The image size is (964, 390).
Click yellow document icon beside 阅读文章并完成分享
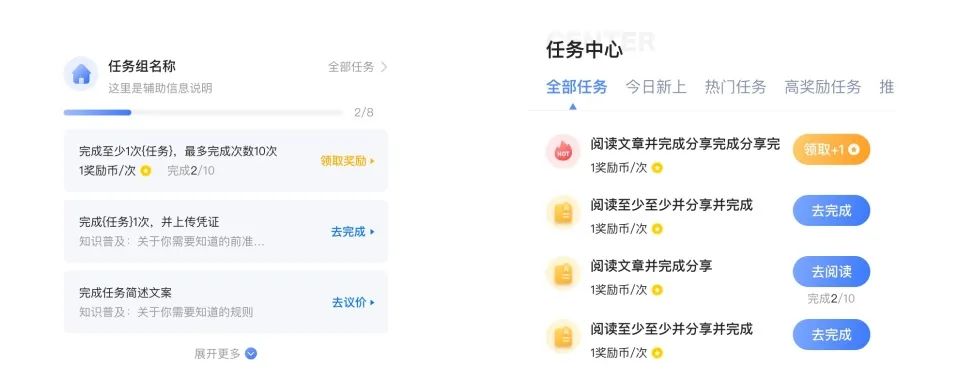(x=563, y=273)
